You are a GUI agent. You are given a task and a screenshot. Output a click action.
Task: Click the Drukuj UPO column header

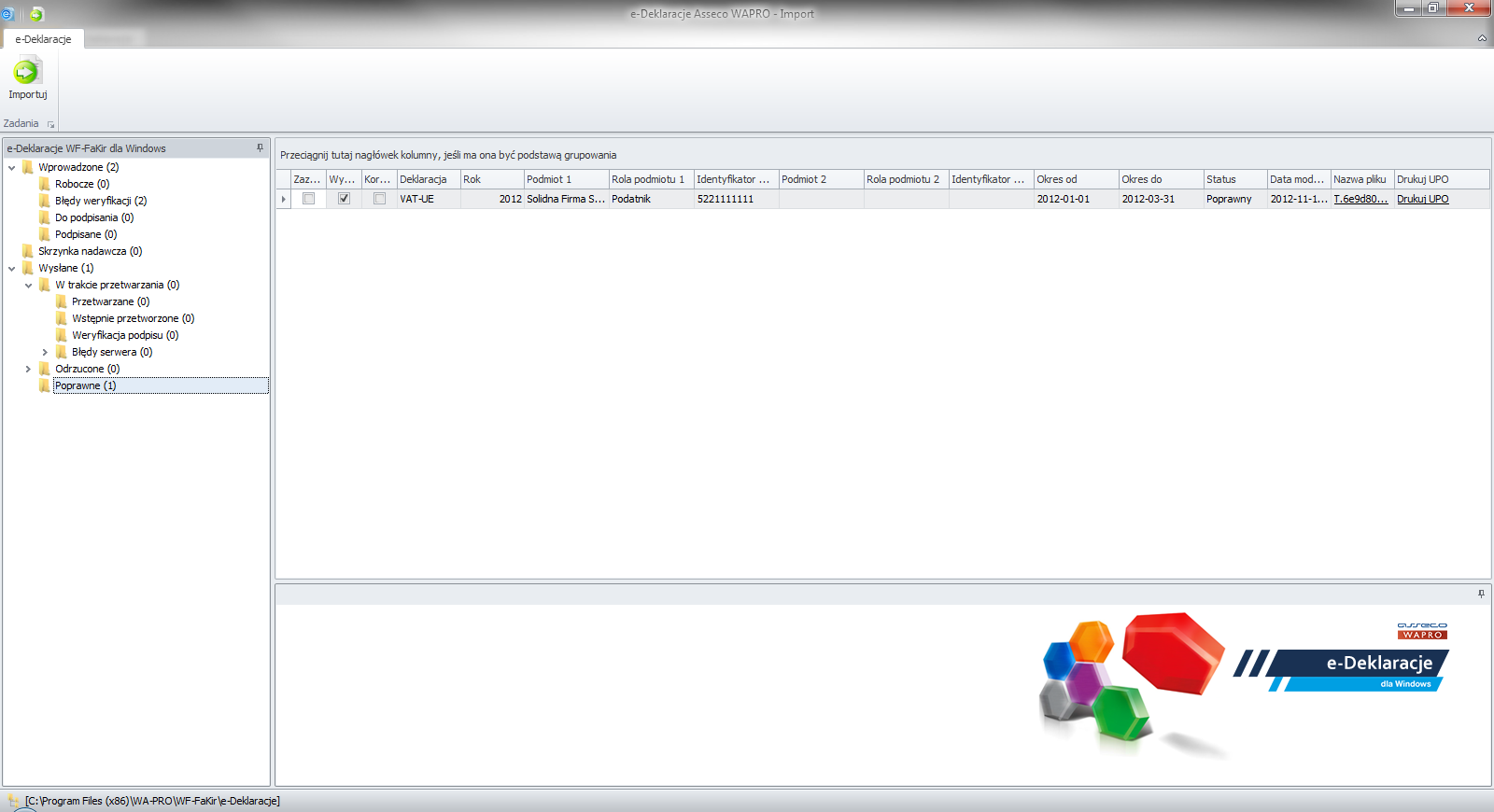[1442, 179]
